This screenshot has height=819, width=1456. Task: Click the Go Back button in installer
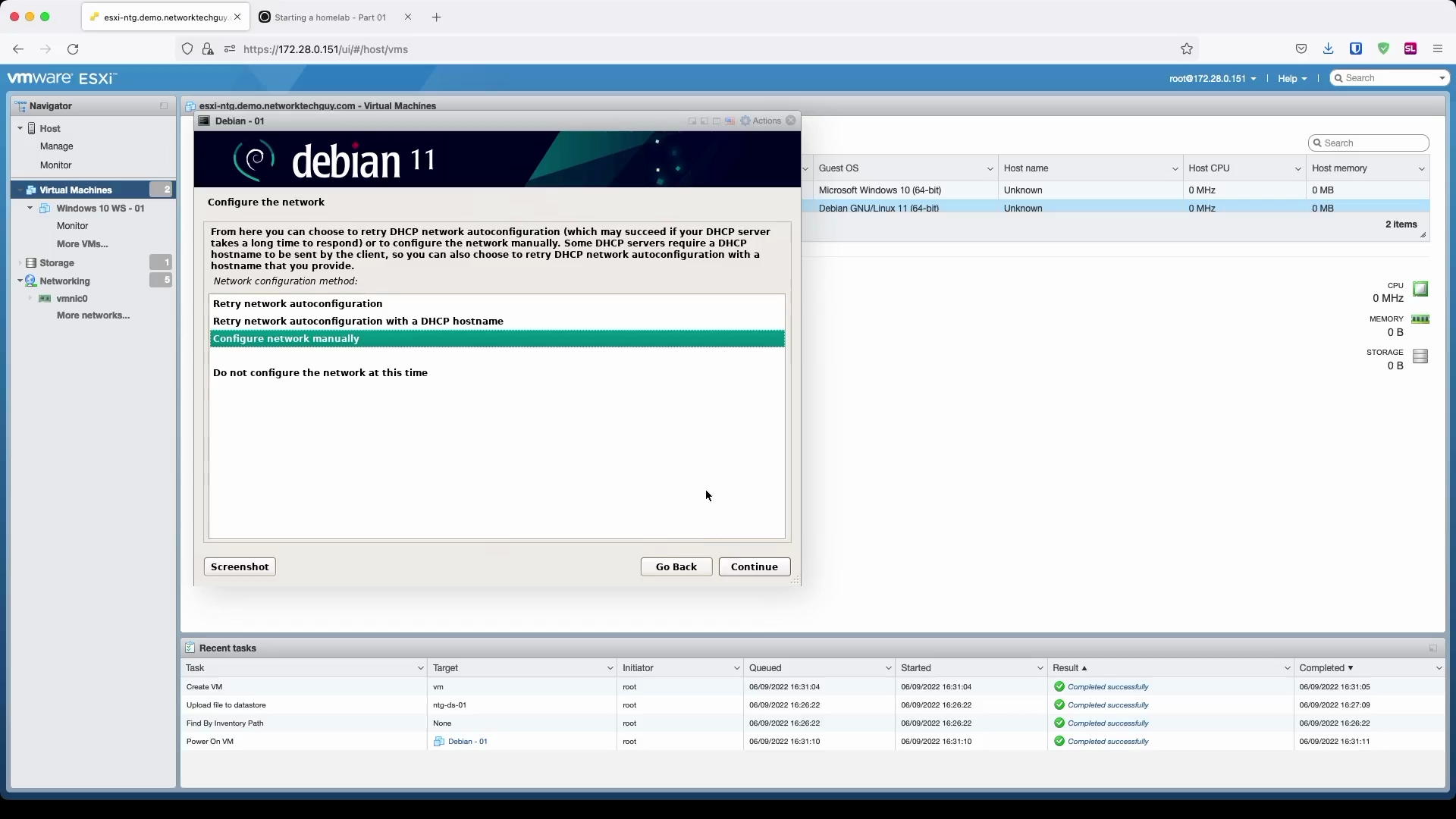tap(676, 567)
